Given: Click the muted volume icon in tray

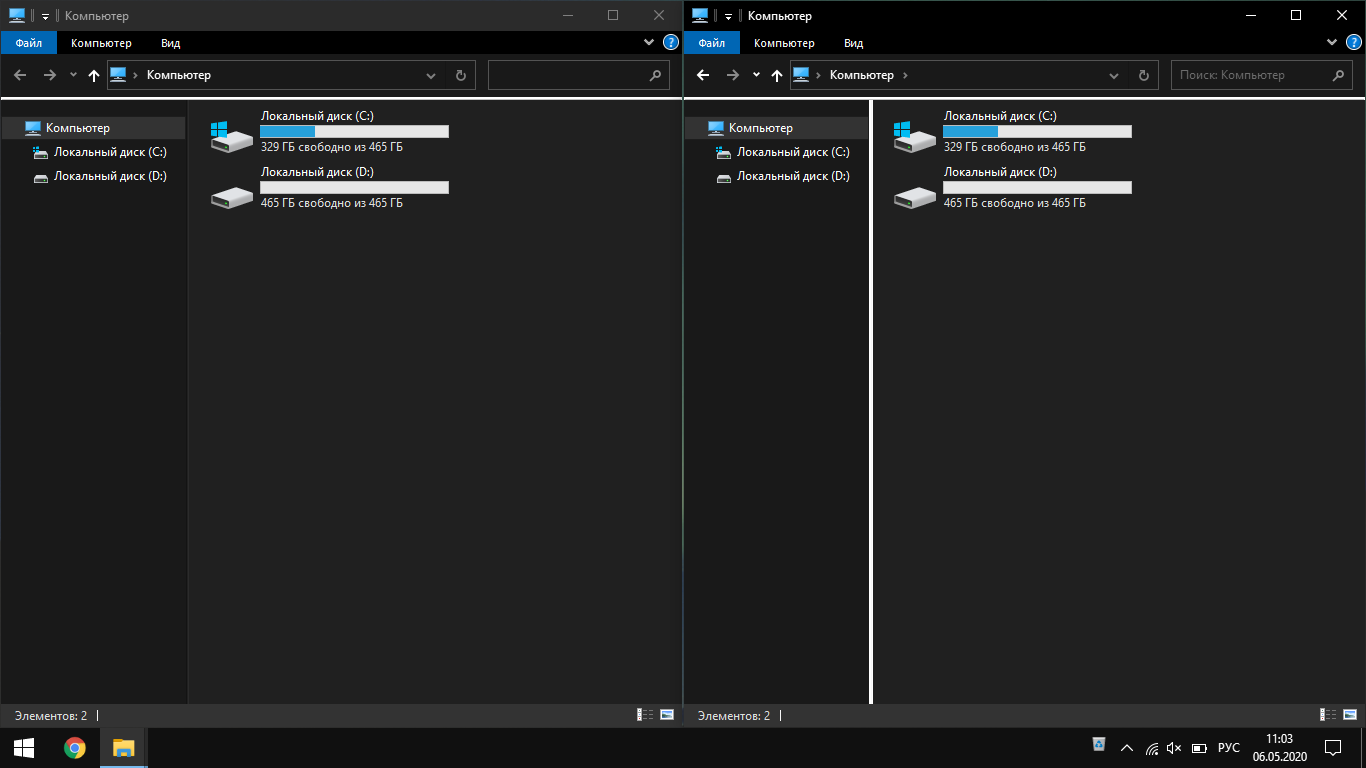Looking at the screenshot, I should click(x=1175, y=748).
